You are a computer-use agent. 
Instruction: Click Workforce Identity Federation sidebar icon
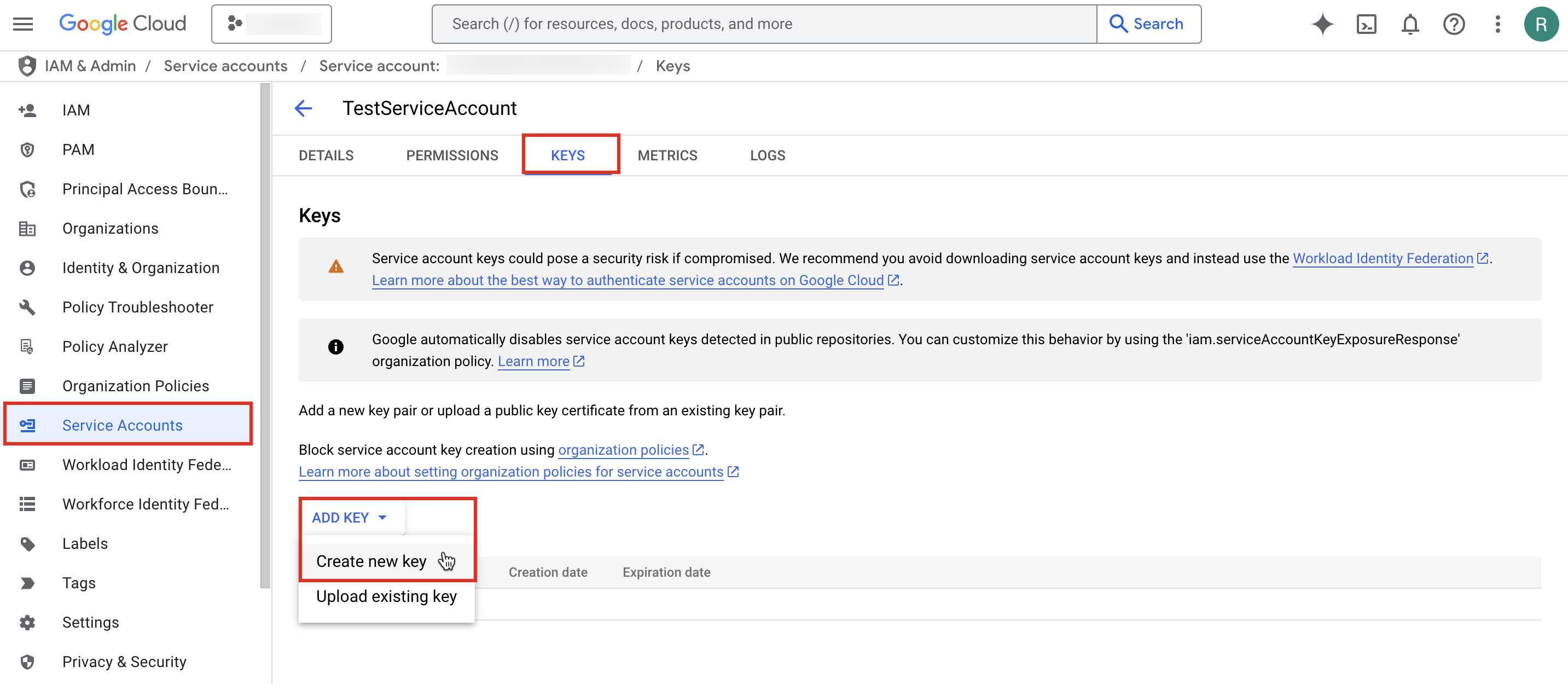pos(27,505)
